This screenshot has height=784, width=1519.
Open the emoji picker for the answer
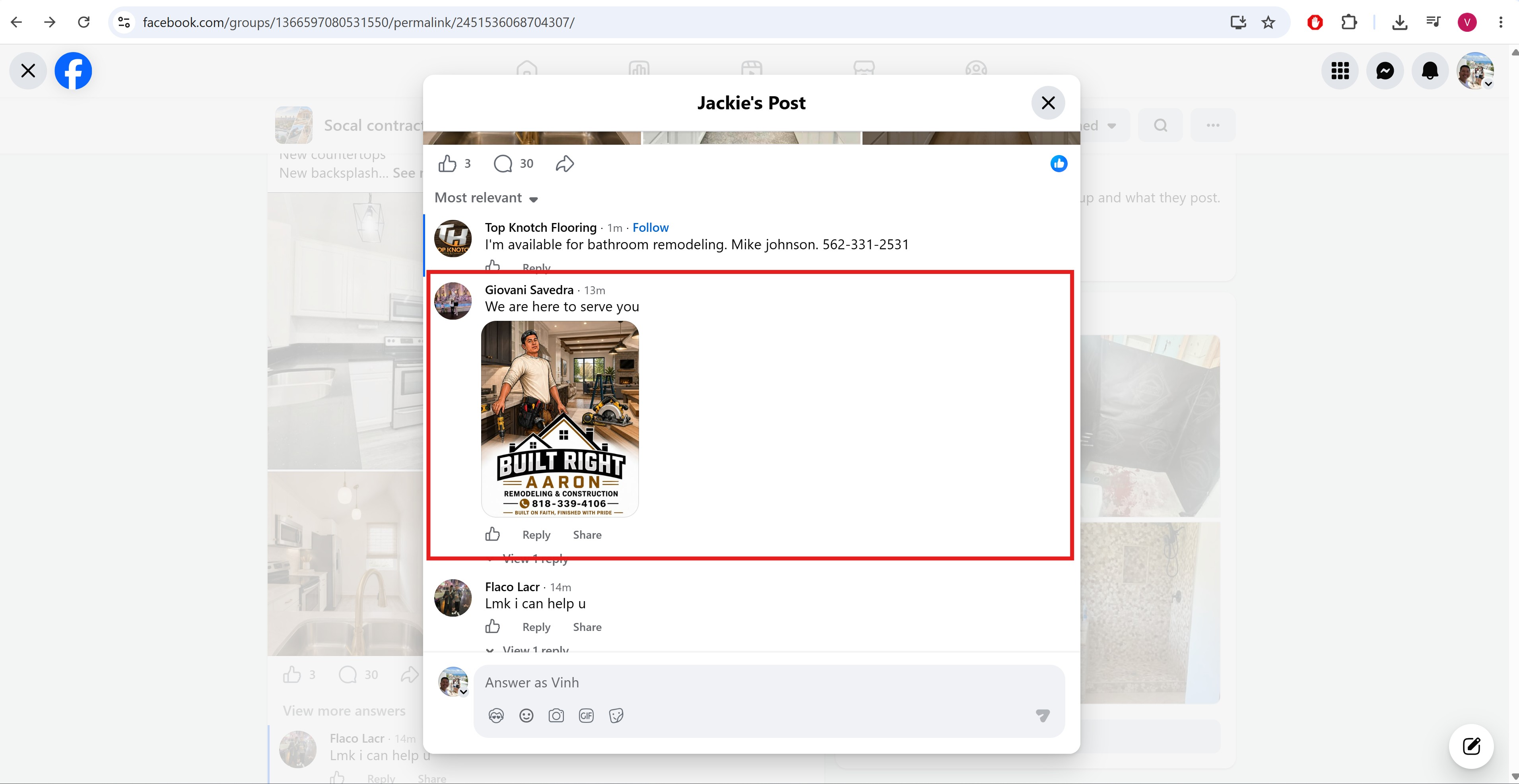click(526, 716)
